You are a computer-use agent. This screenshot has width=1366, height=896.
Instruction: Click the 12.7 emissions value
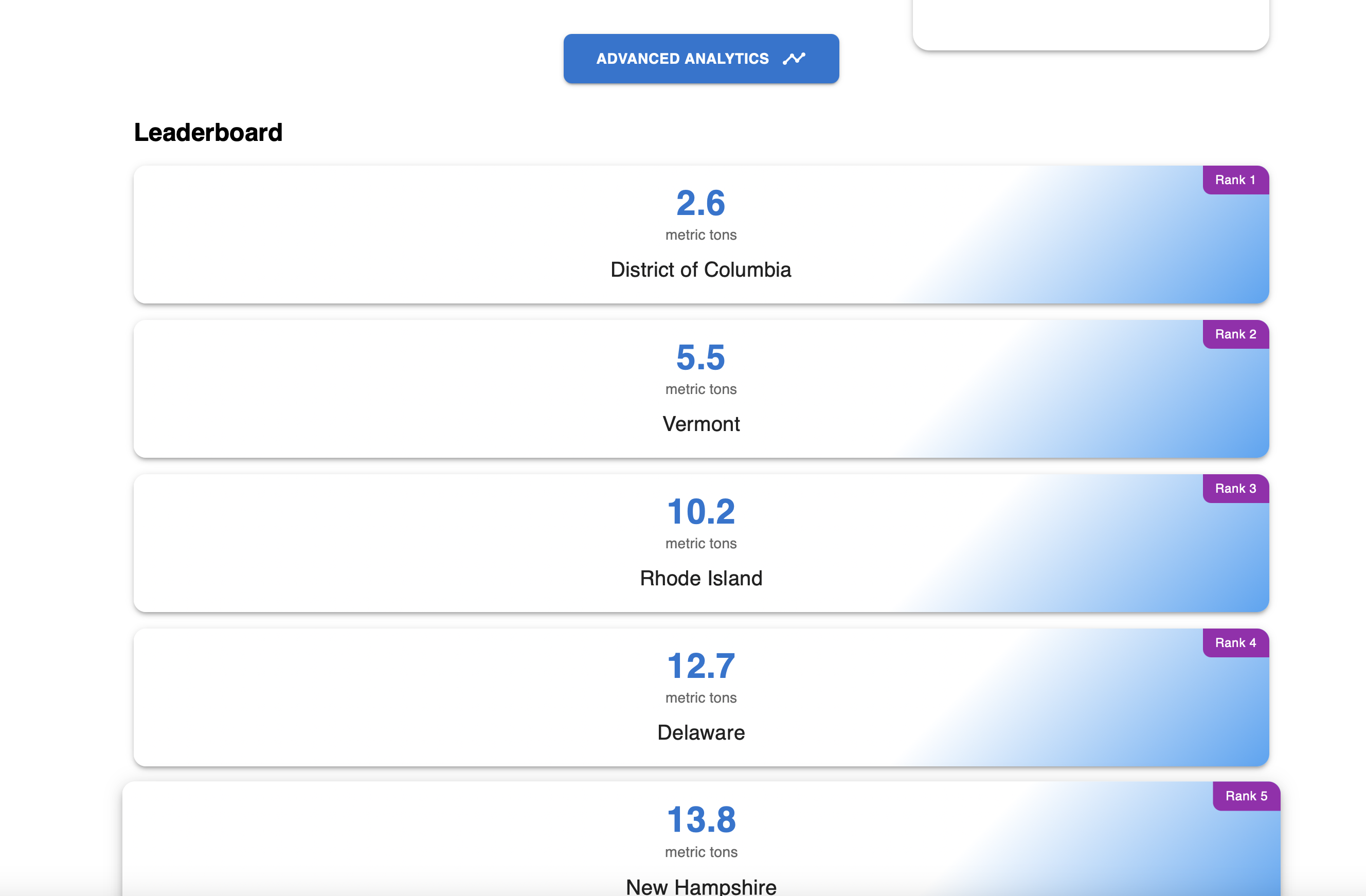700,667
